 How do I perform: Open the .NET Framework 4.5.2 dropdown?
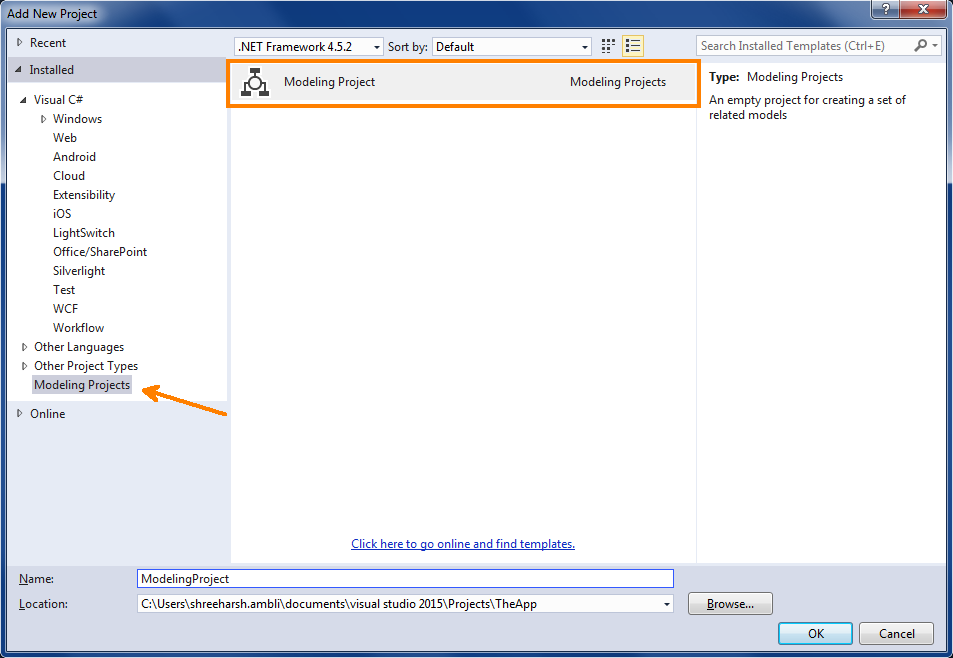309,47
